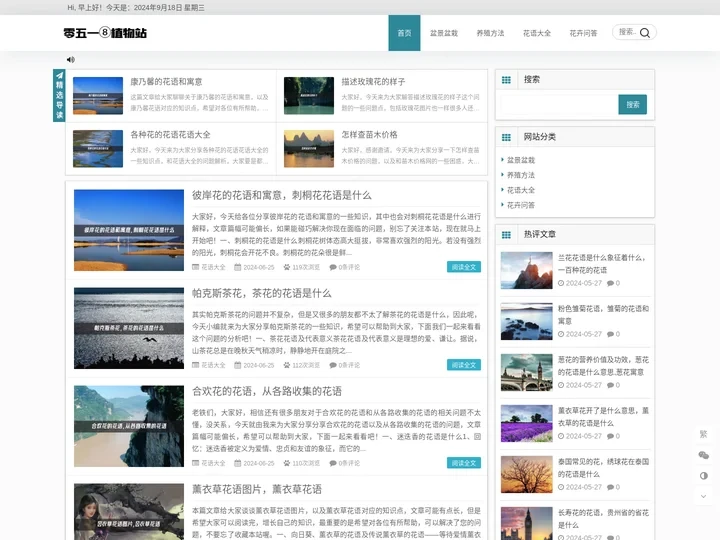Open the 养殖方法 navigation item
The image size is (720, 540).
tap(490, 33)
